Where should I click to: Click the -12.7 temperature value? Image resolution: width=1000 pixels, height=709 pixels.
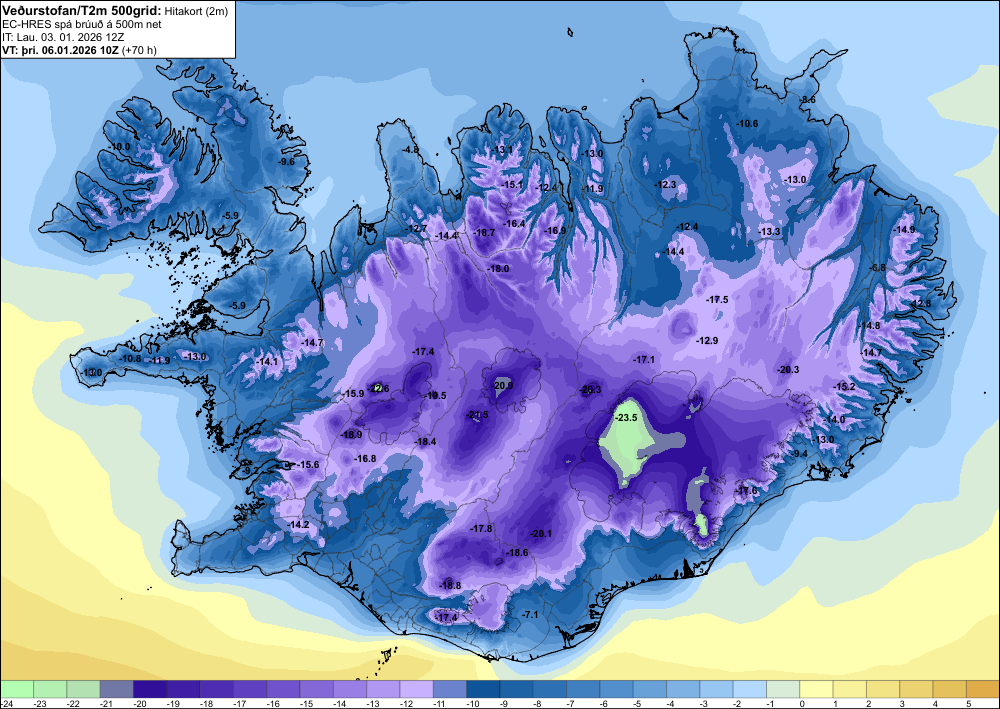416,228
